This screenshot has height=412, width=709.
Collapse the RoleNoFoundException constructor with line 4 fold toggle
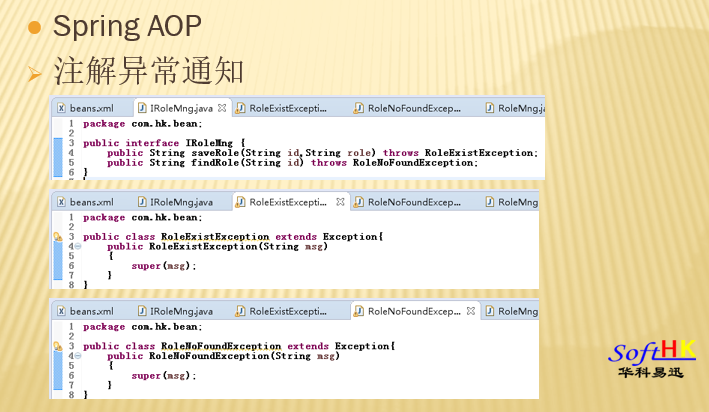click(78, 356)
